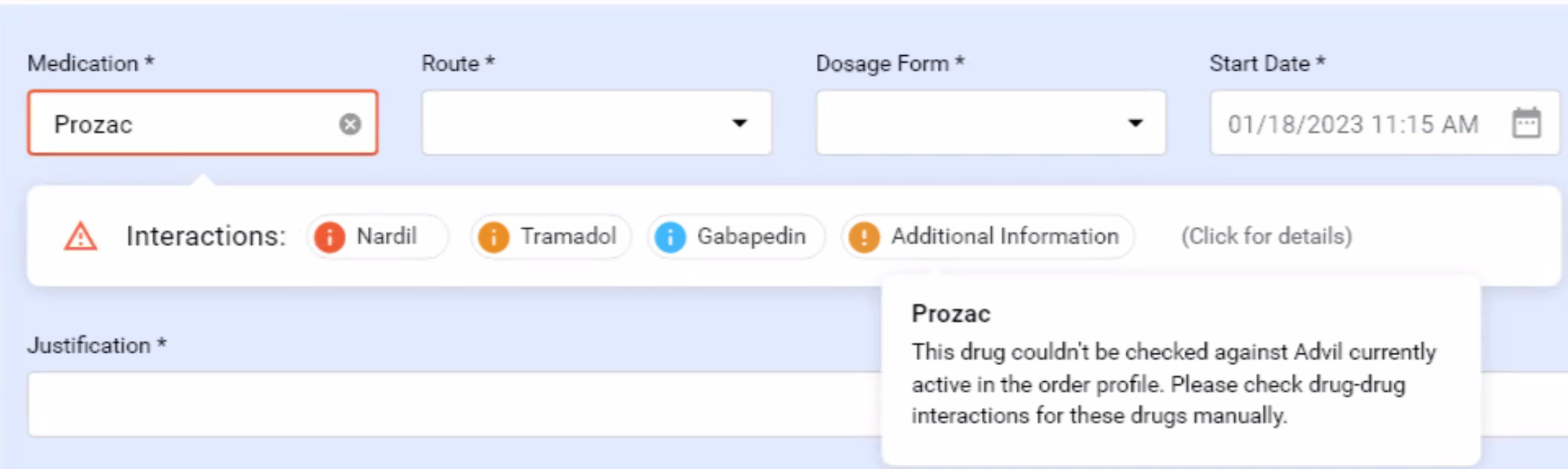The image size is (1568, 469).
Task: Click into the Start Date text field
Action: pos(1353,125)
